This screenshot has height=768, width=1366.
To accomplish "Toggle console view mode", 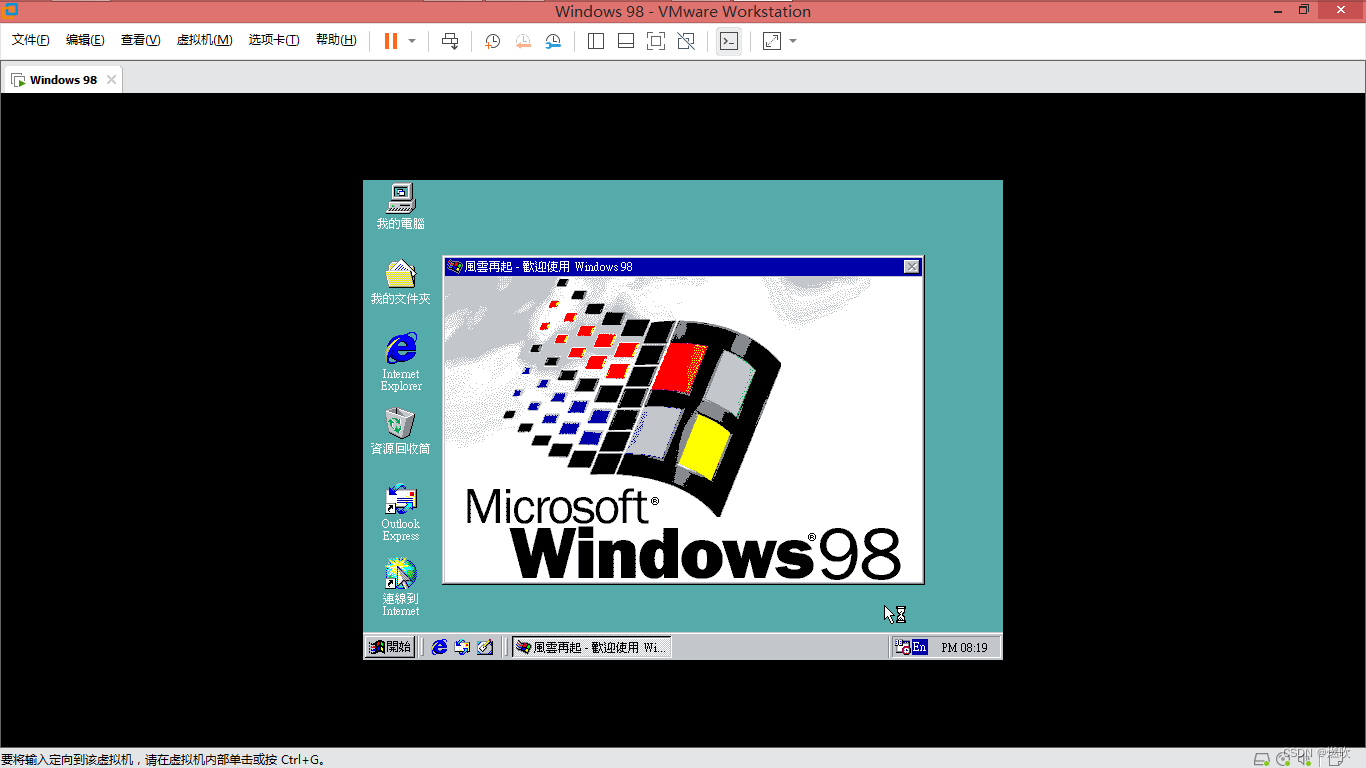I will tap(729, 41).
